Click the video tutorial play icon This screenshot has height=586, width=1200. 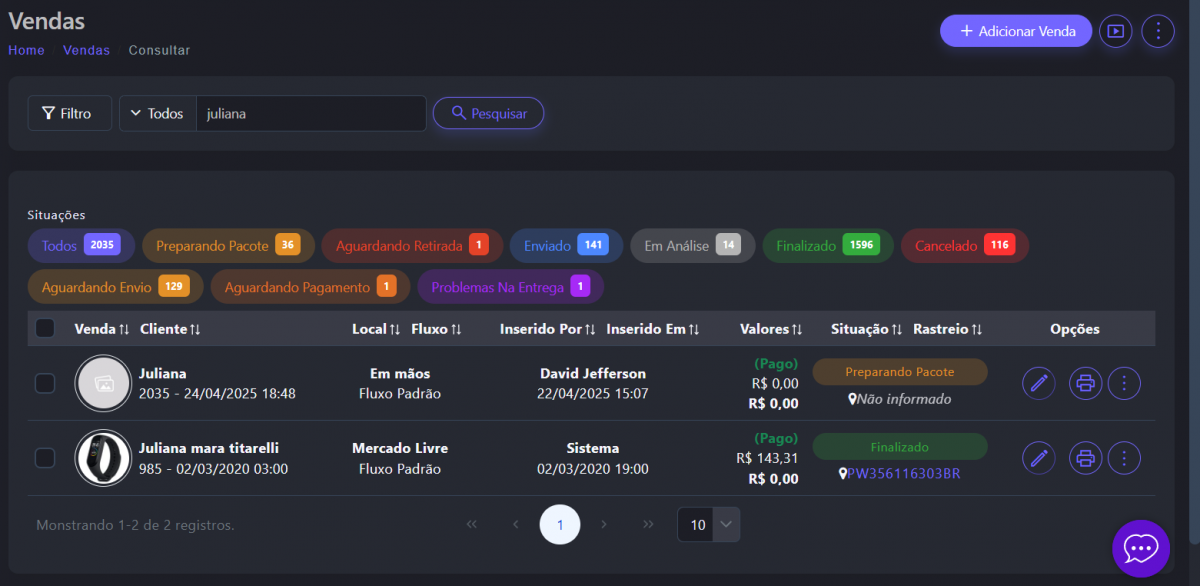pos(1115,31)
